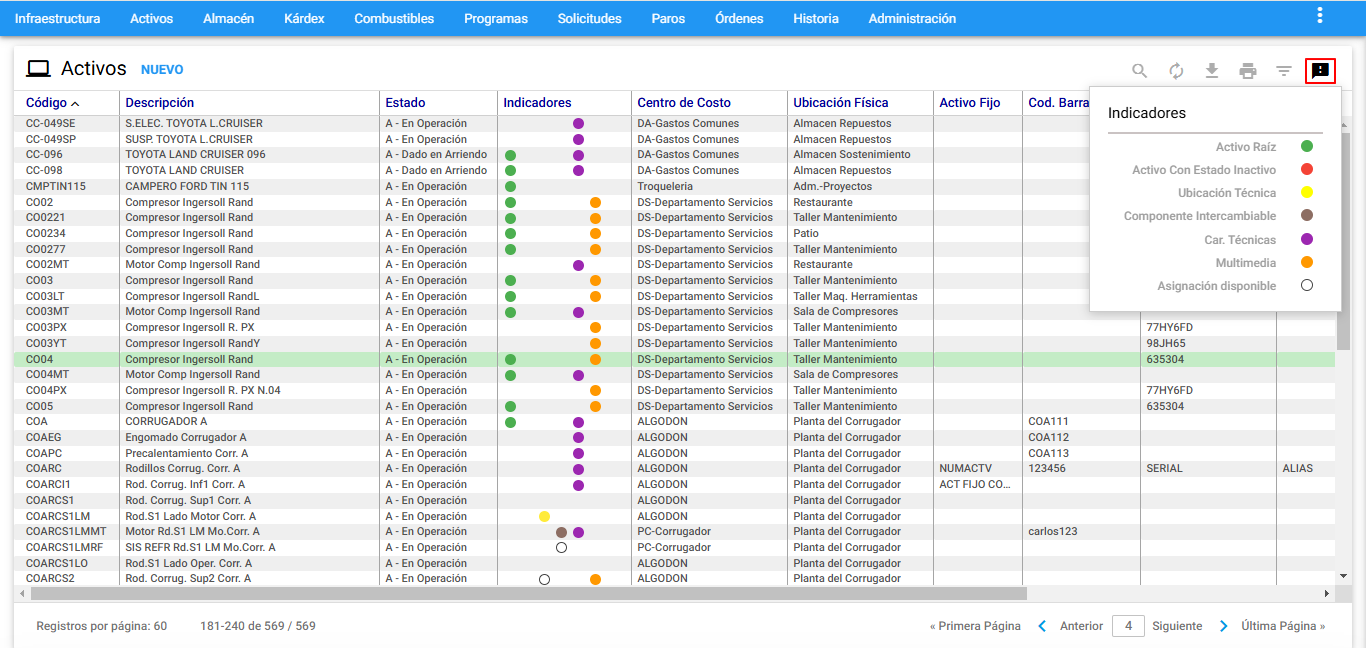The image size is (1366, 648).
Task: Click the Registros por página: 60 text
Action: (x=102, y=626)
